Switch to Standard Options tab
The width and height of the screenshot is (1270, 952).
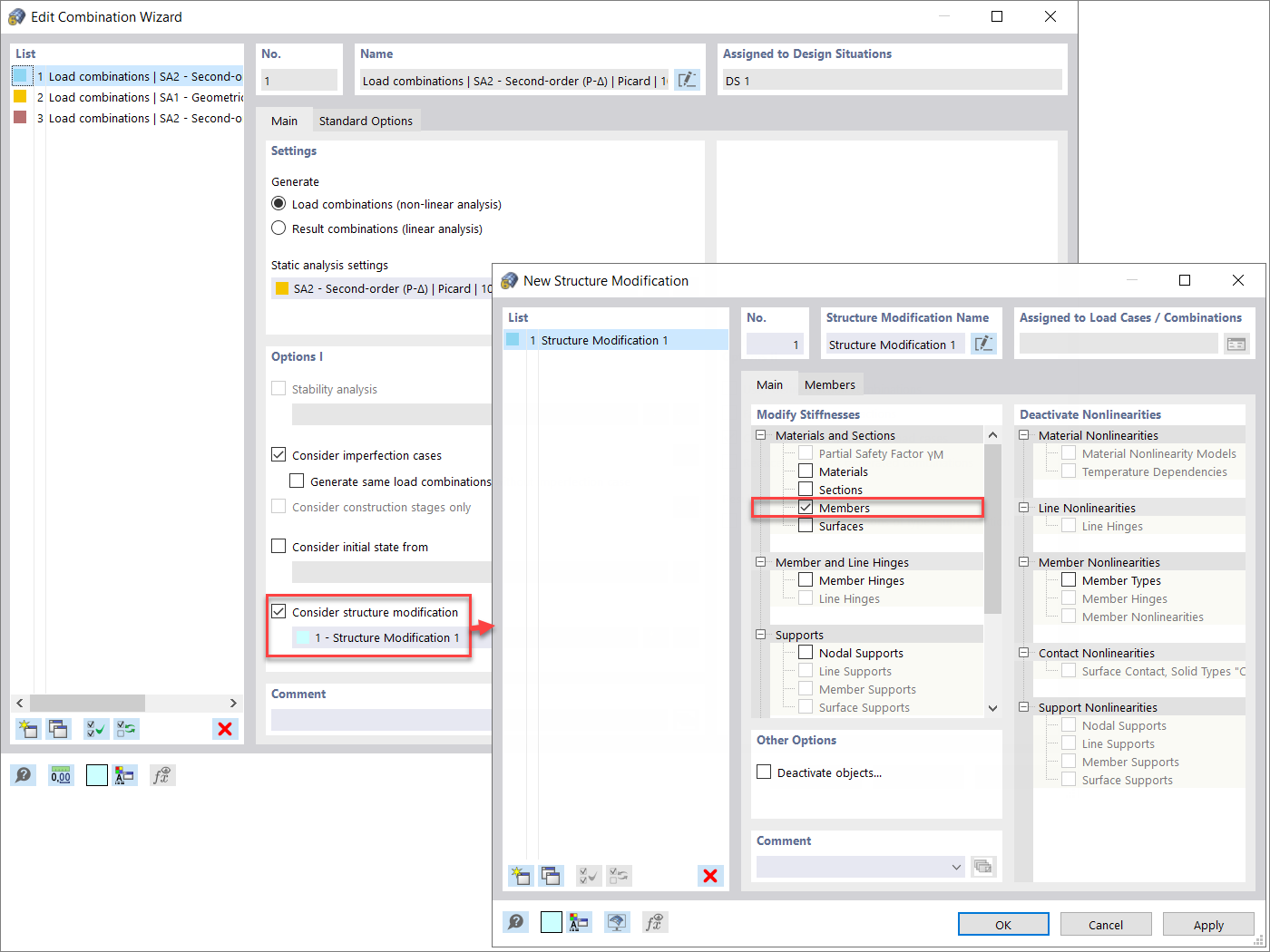(366, 121)
